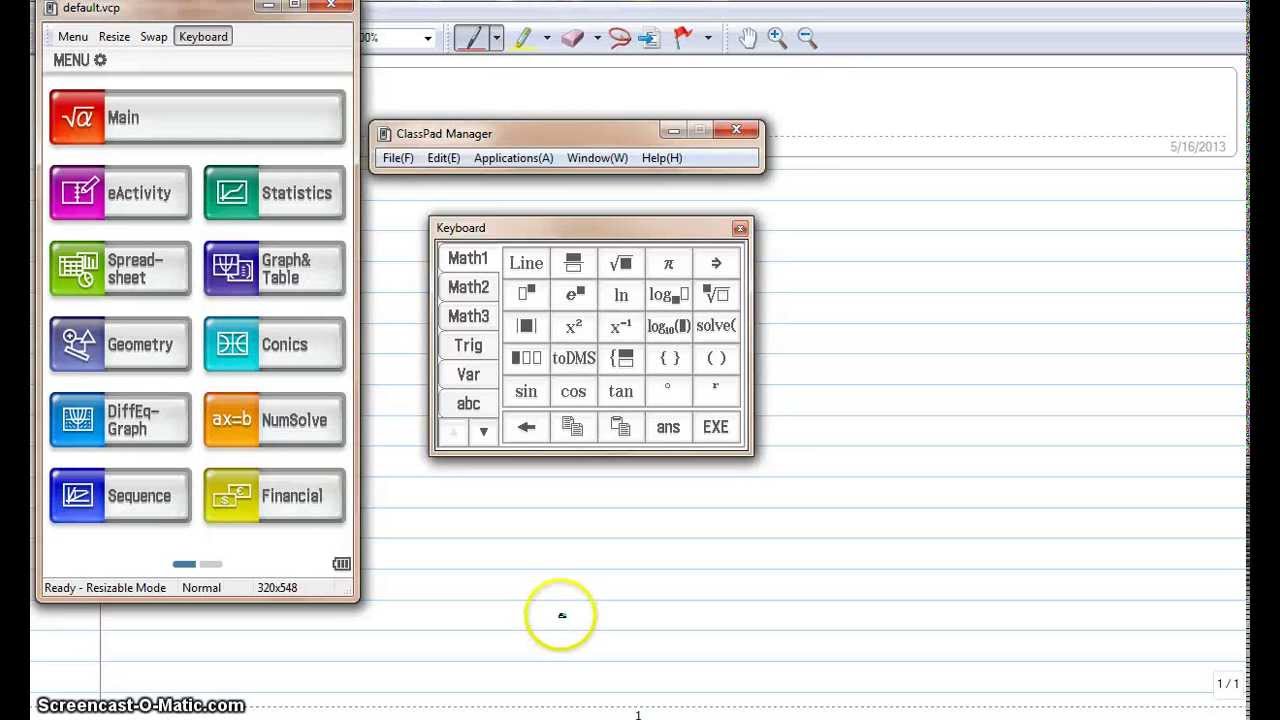
Task: Select the red lasso selection tool
Action: click(x=620, y=38)
